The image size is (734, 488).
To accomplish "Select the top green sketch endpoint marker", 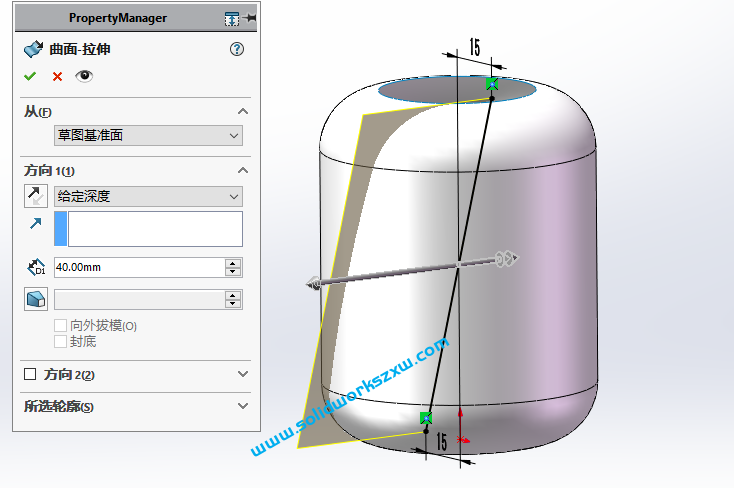I will [x=492, y=84].
